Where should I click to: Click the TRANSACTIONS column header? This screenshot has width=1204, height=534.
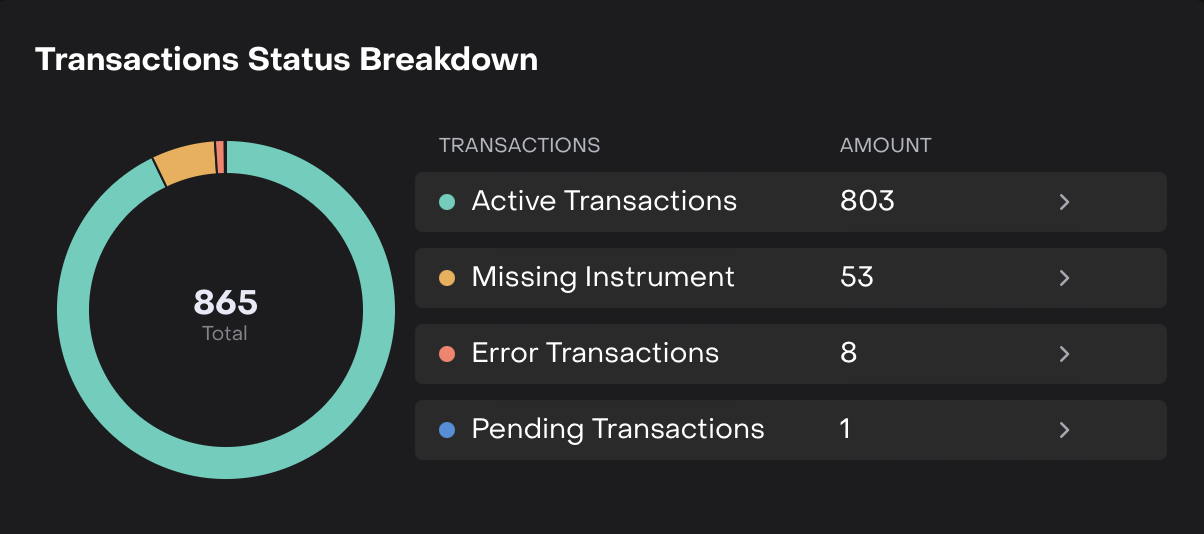(519, 145)
